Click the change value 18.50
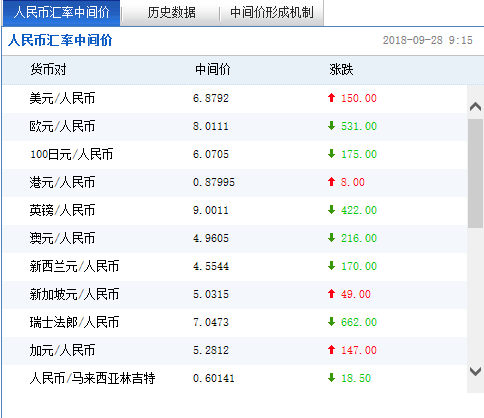The image size is (484, 418). [356, 378]
